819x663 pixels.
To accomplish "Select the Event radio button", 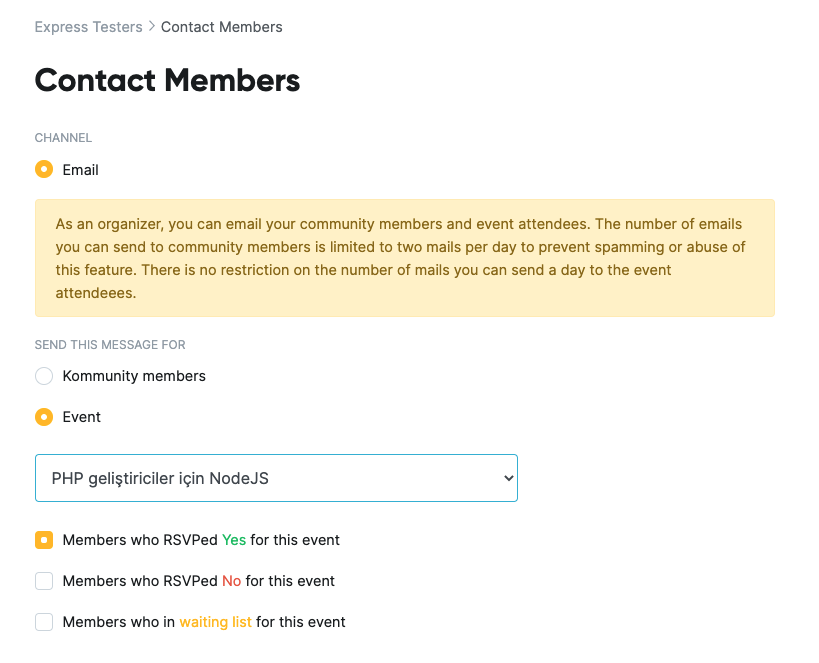I will [44, 417].
